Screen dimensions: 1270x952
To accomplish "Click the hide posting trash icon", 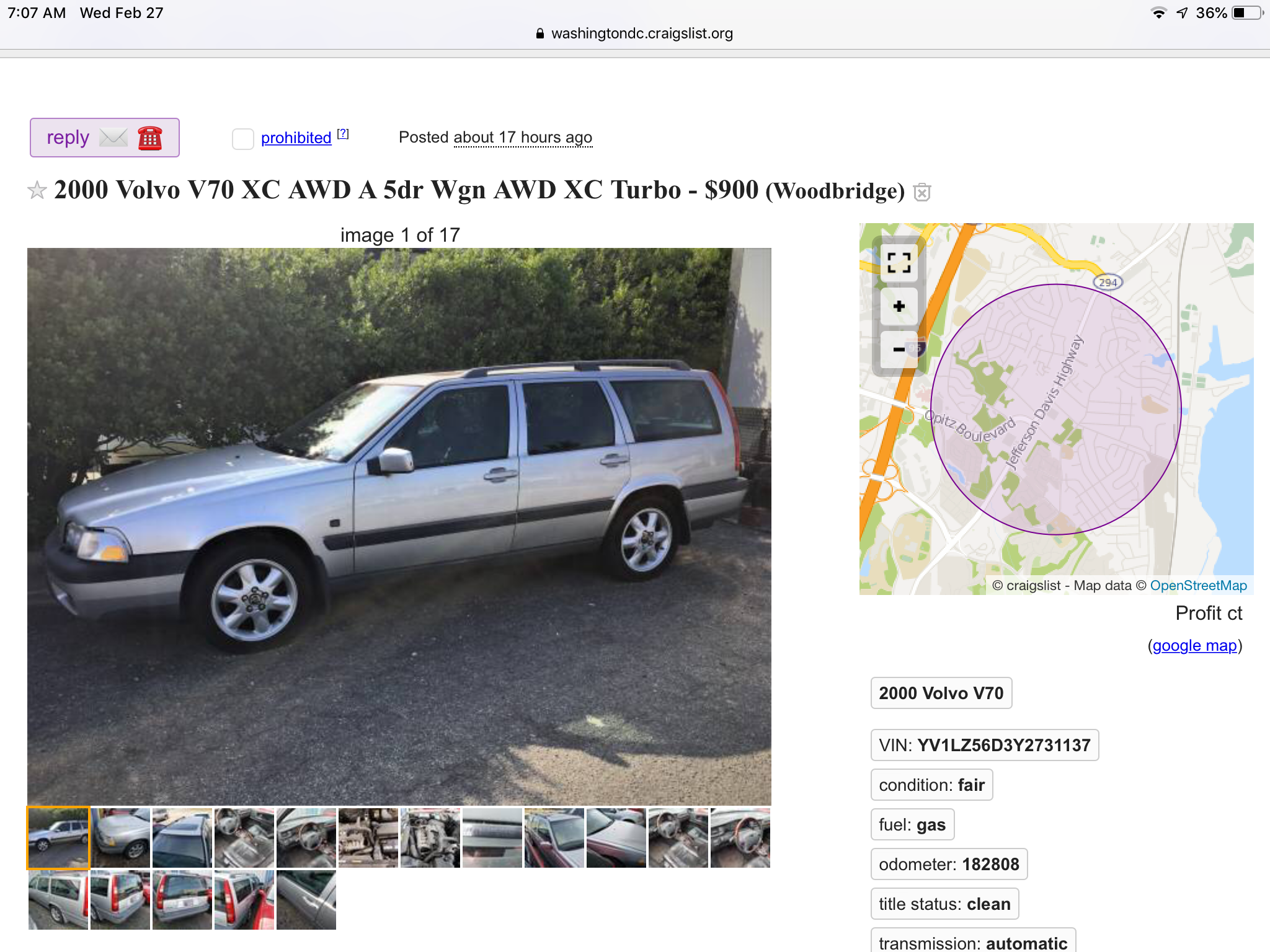I will pos(922,192).
